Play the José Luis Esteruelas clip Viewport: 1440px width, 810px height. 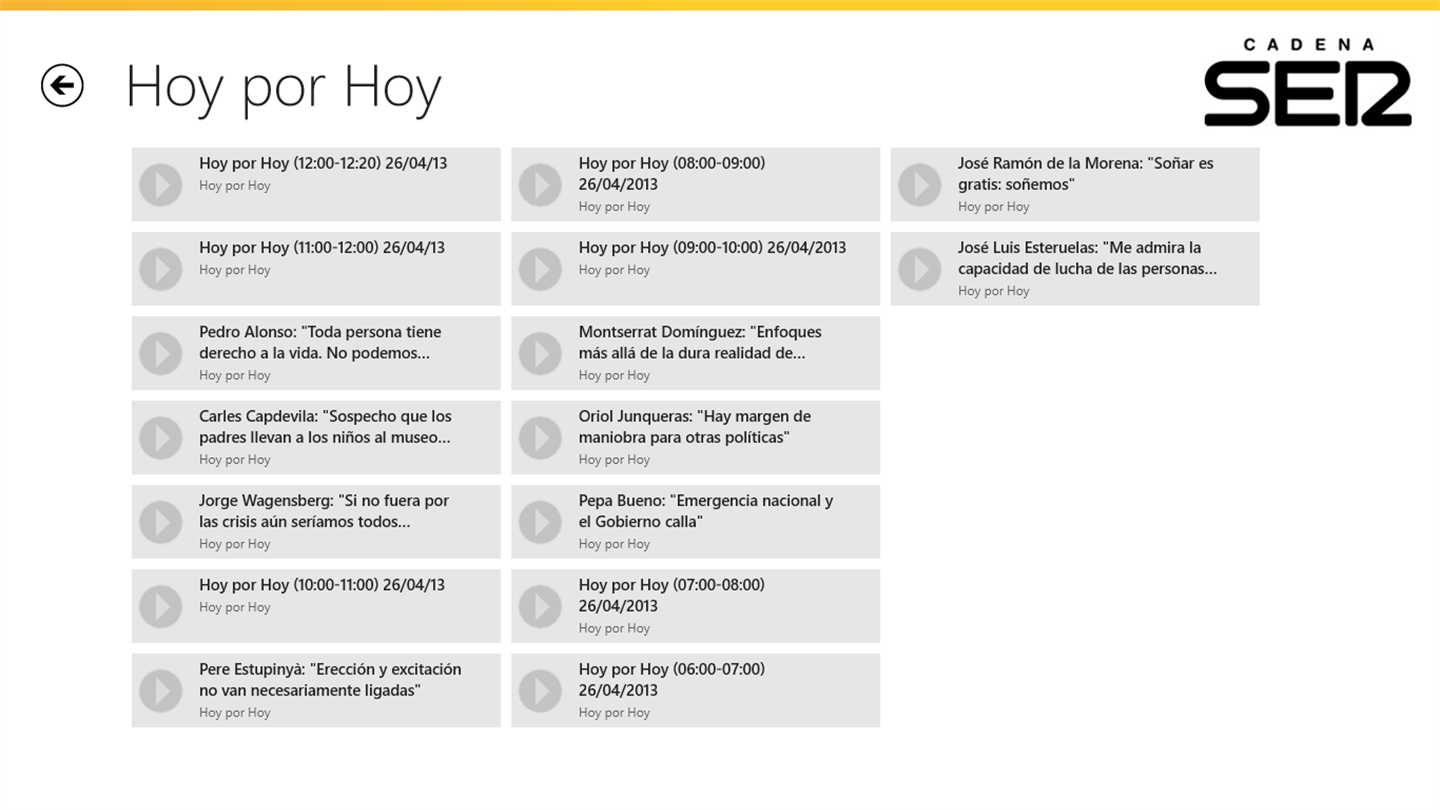point(920,269)
